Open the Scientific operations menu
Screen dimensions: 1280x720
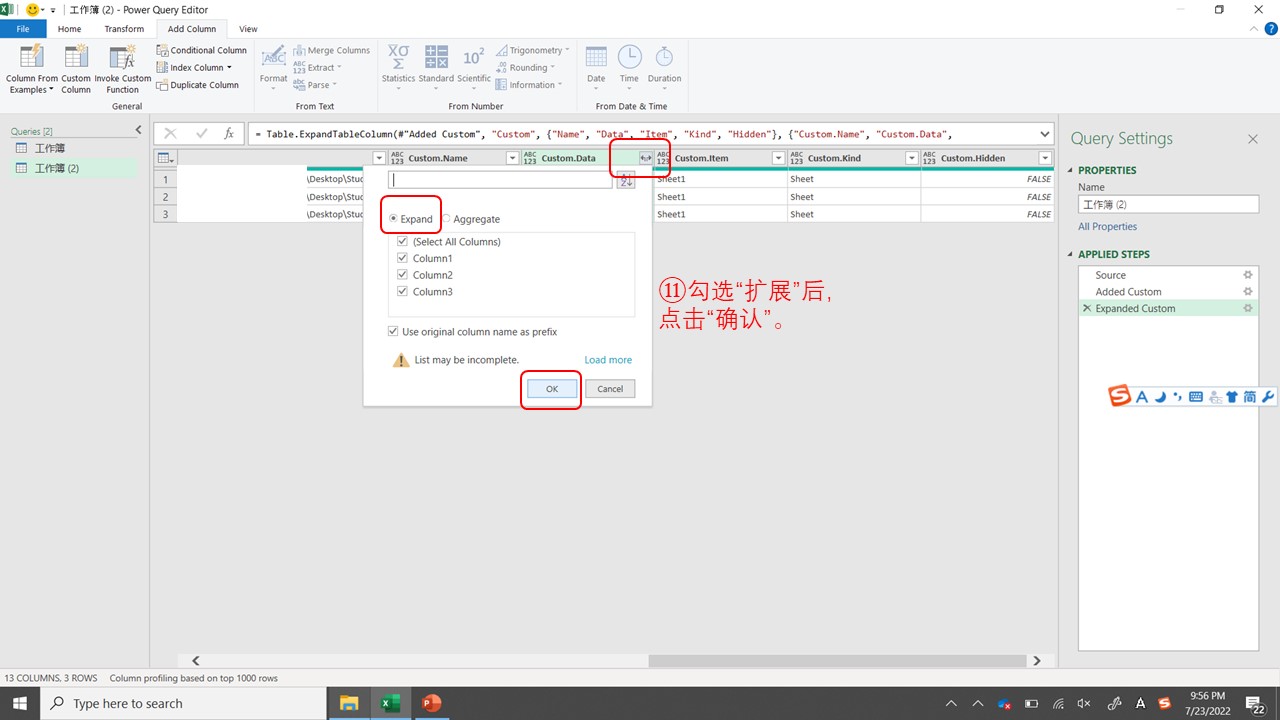(x=474, y=66)
